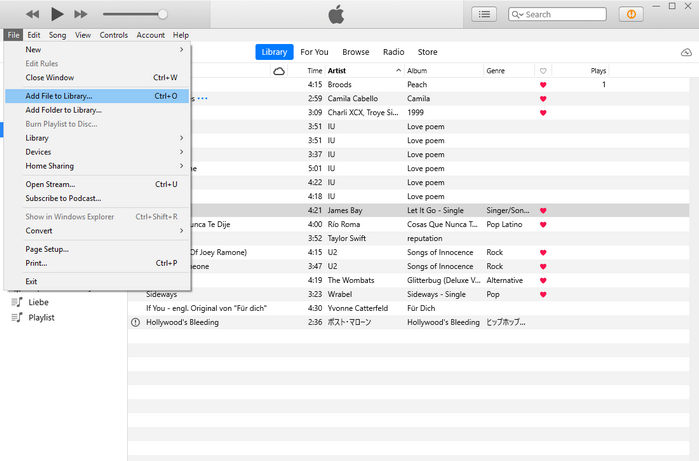Open the Song menu
Viewport: 699px width, 461px height.
click(x=57, y=35)
